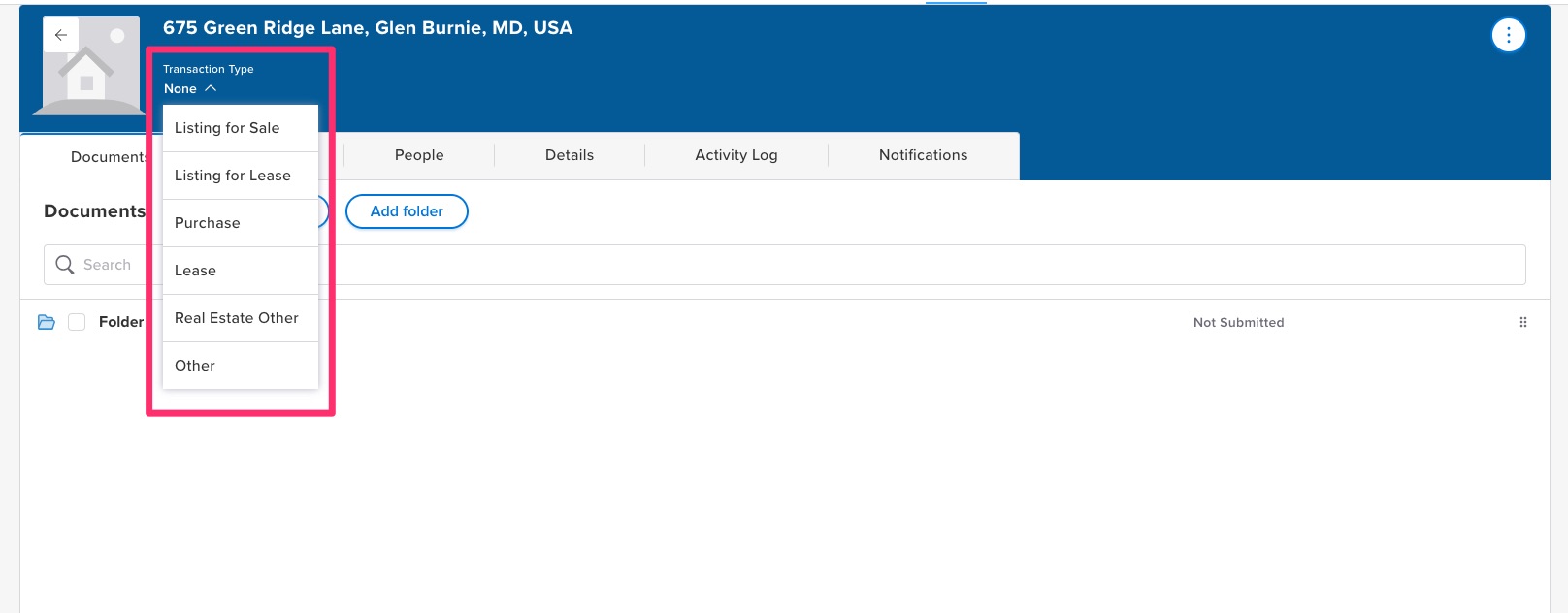Open the three-dot more options menu
Viewport: 1568px width, 613px height.
point(1508,35)
